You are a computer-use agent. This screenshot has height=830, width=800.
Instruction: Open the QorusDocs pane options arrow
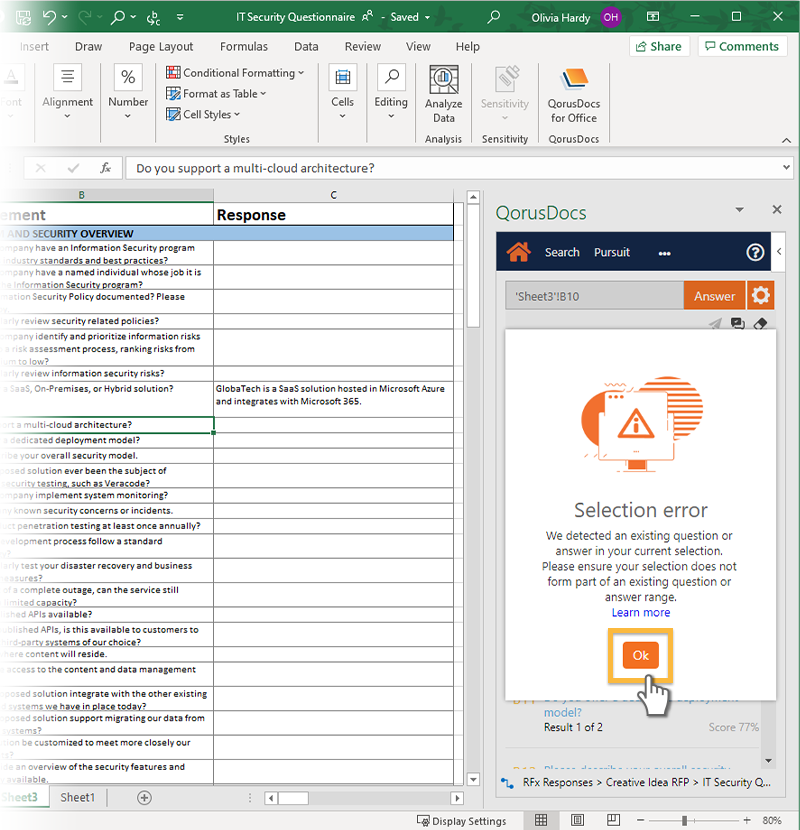[740, 210]
